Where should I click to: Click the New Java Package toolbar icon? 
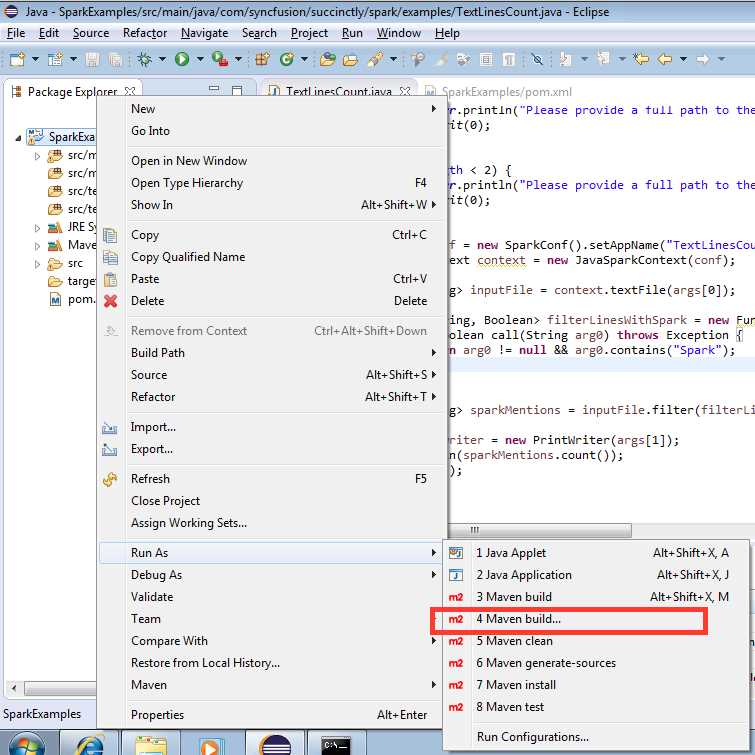click(262, 59)
